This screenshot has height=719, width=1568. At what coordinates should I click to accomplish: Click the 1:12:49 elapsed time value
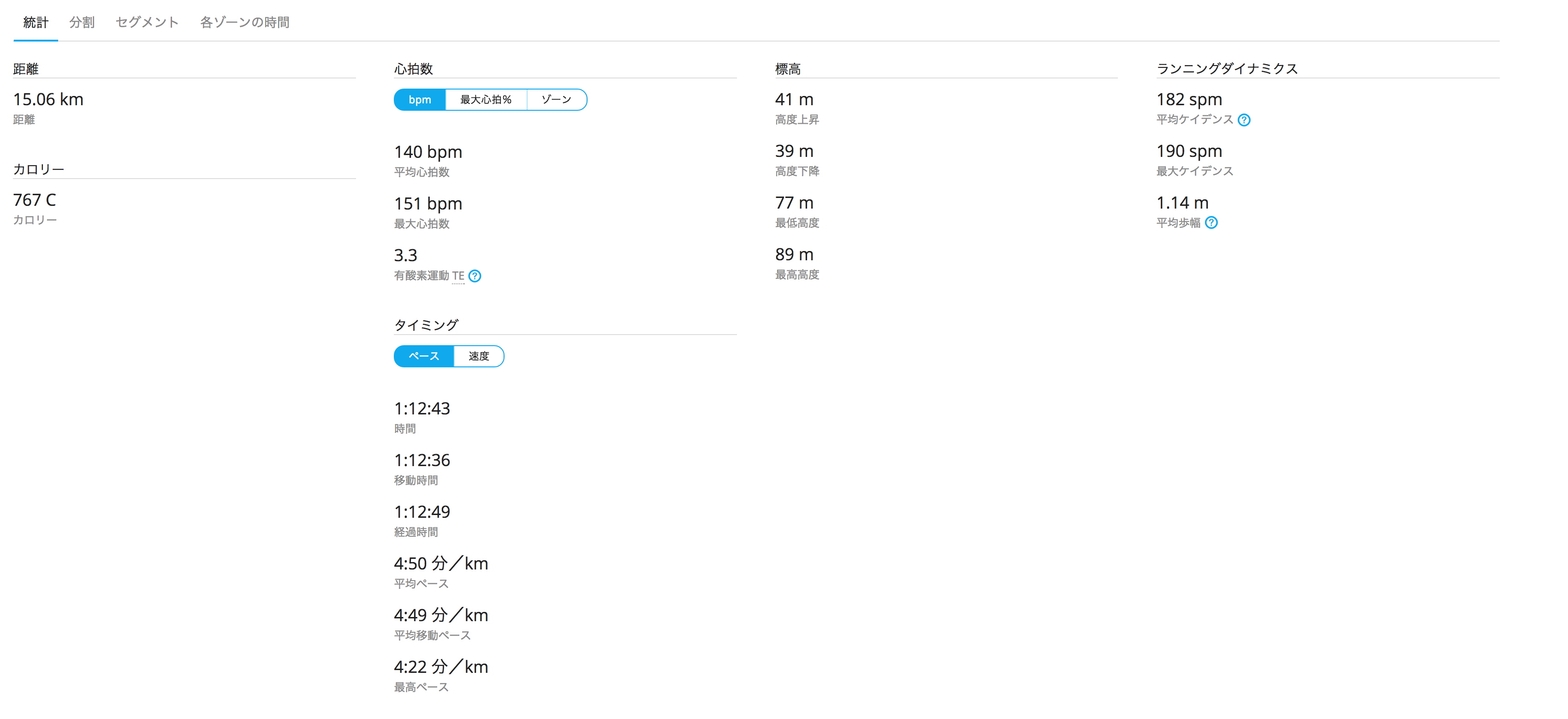tap(422, 512)
